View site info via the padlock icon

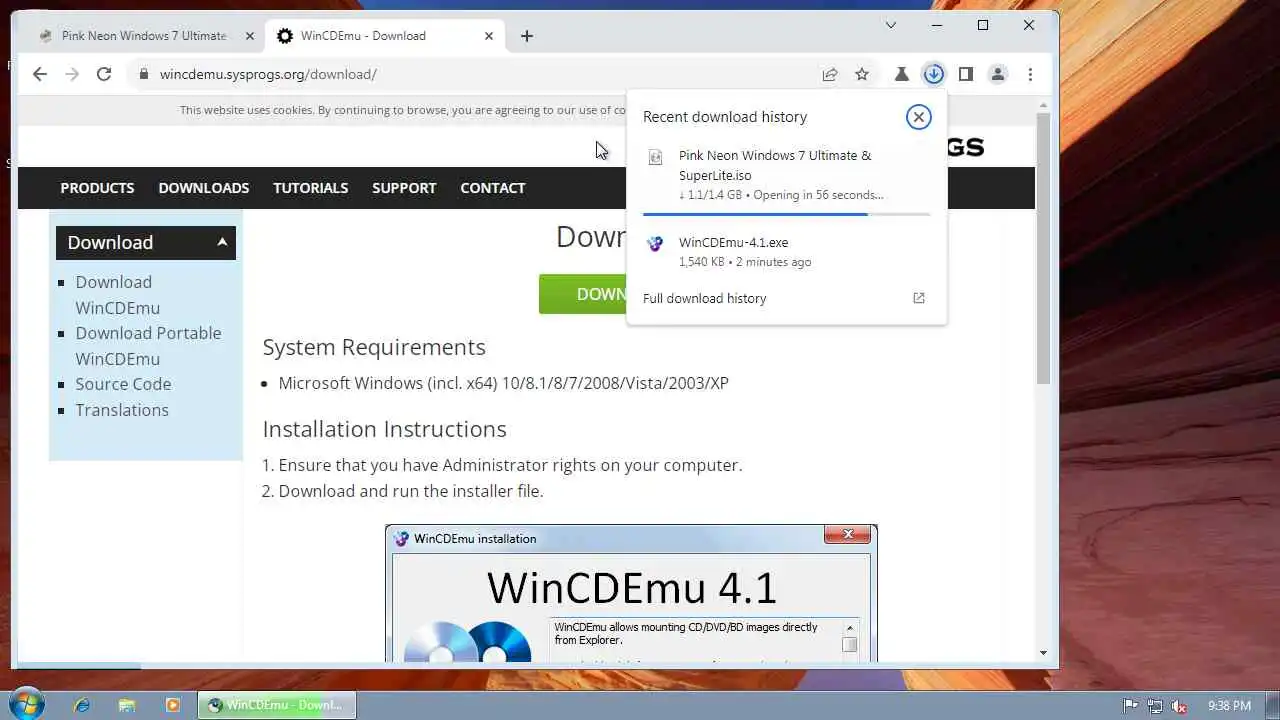144,74
